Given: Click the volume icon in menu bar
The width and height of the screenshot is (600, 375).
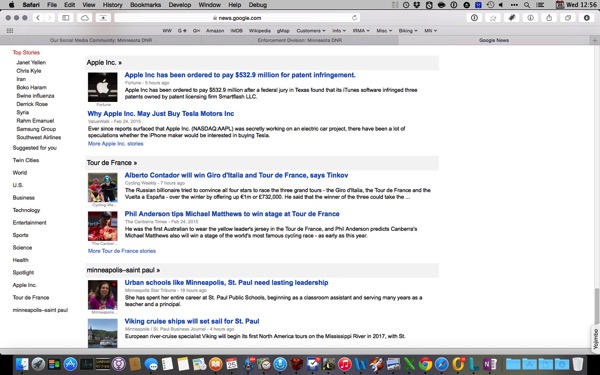Looking at the screenshot, I should tap(501, 5).
